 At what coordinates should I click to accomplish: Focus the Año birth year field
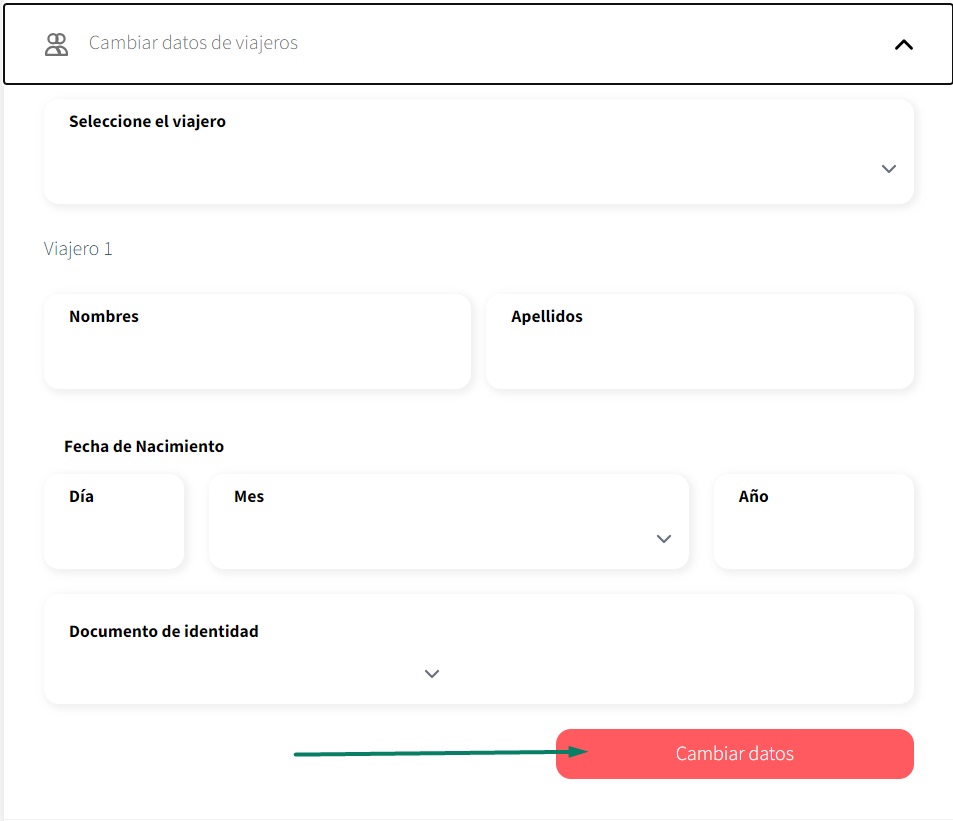pyautogui.click(x=813, y=521)
